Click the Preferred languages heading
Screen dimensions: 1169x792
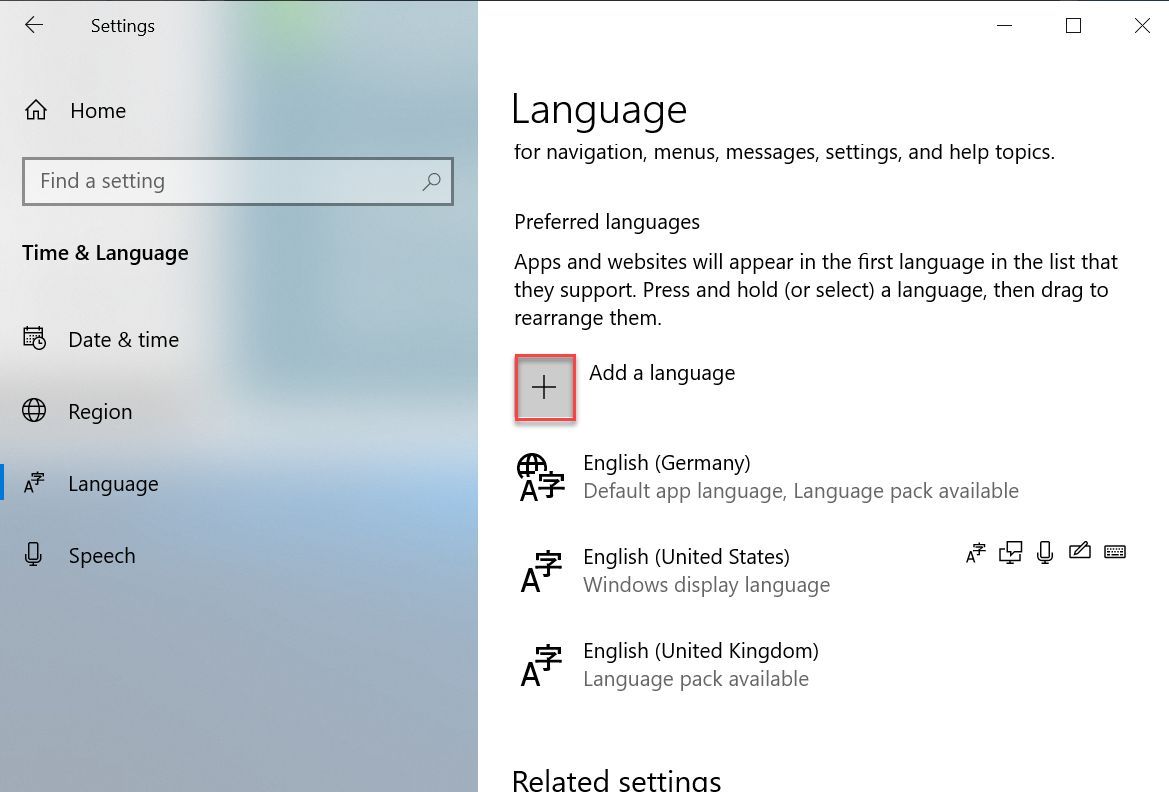coord(607,222)
